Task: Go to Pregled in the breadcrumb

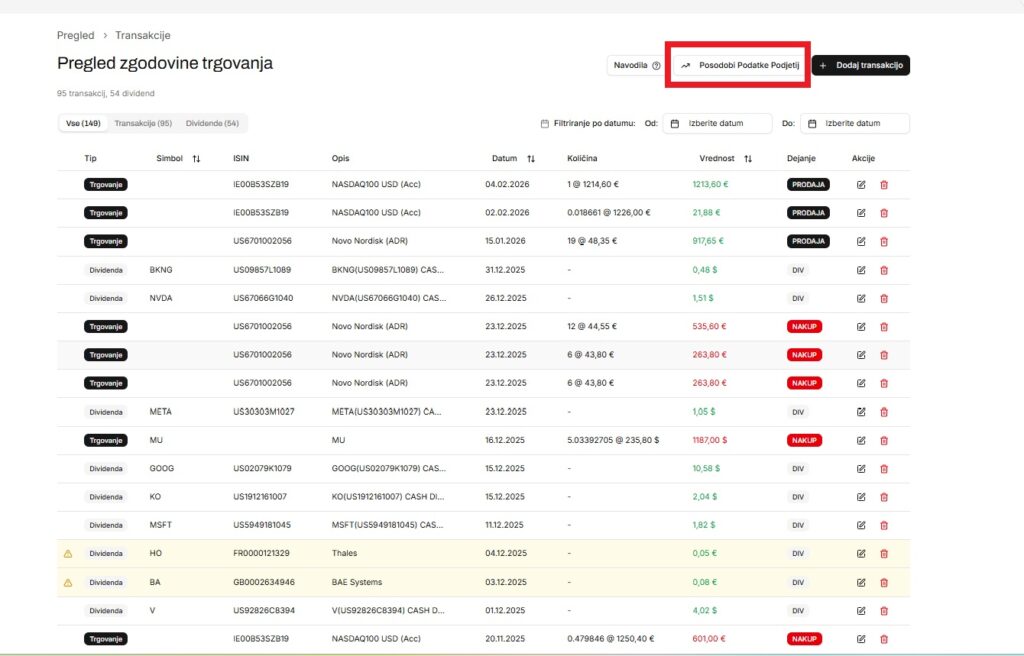Action: click(x=76, y=35)
